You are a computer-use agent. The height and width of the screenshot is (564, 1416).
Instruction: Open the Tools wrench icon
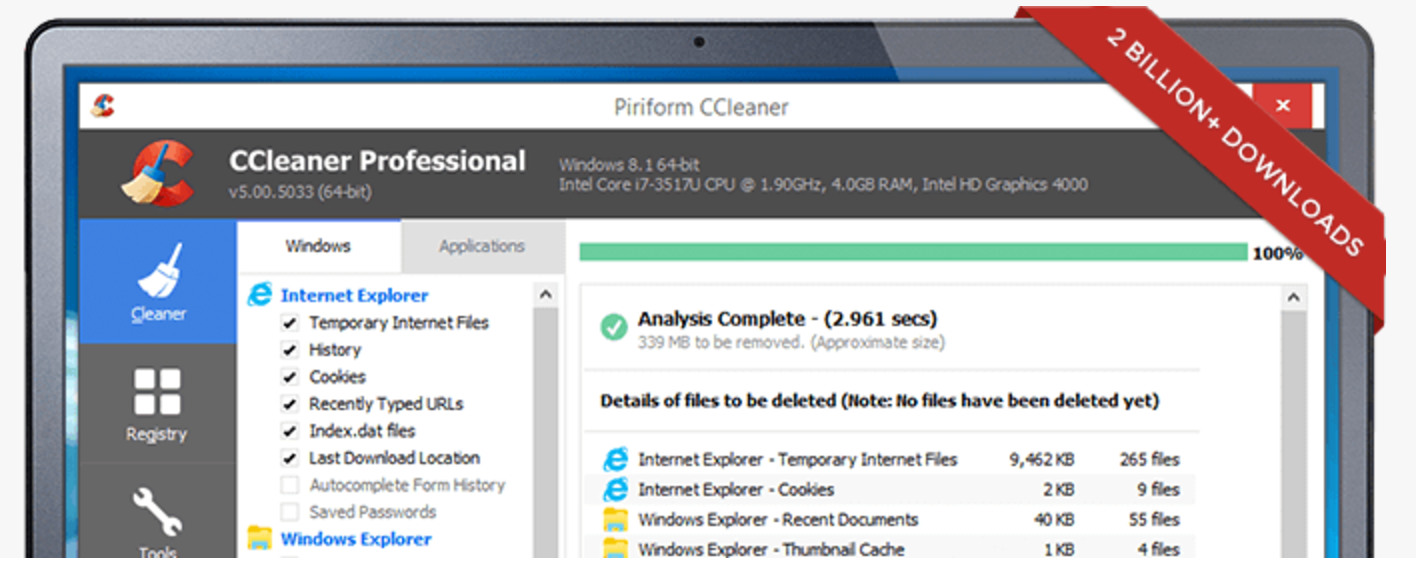pyautogui.click(x=157, y=511)
